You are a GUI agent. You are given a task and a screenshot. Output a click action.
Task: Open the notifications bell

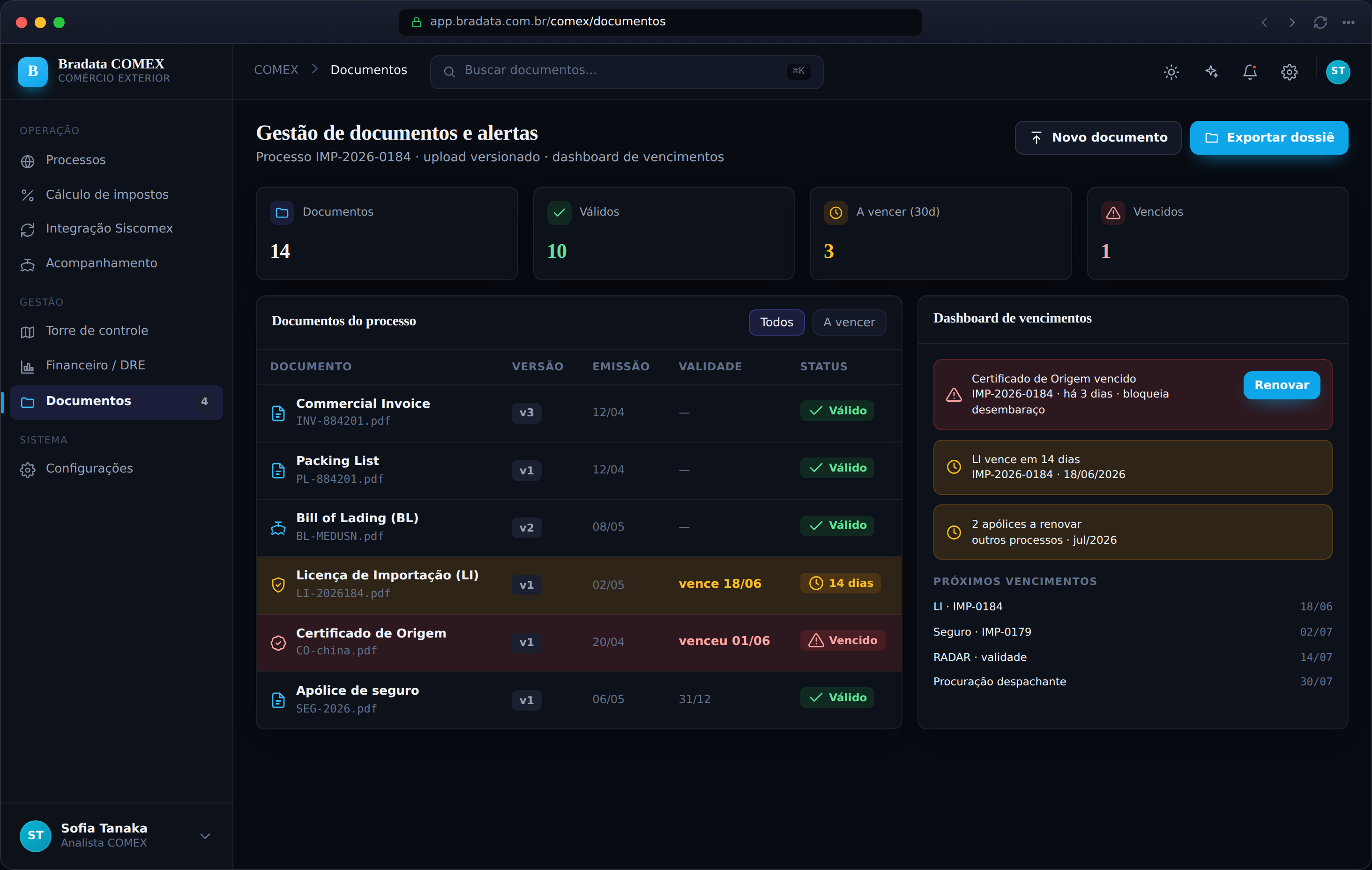coord(1250,72)
